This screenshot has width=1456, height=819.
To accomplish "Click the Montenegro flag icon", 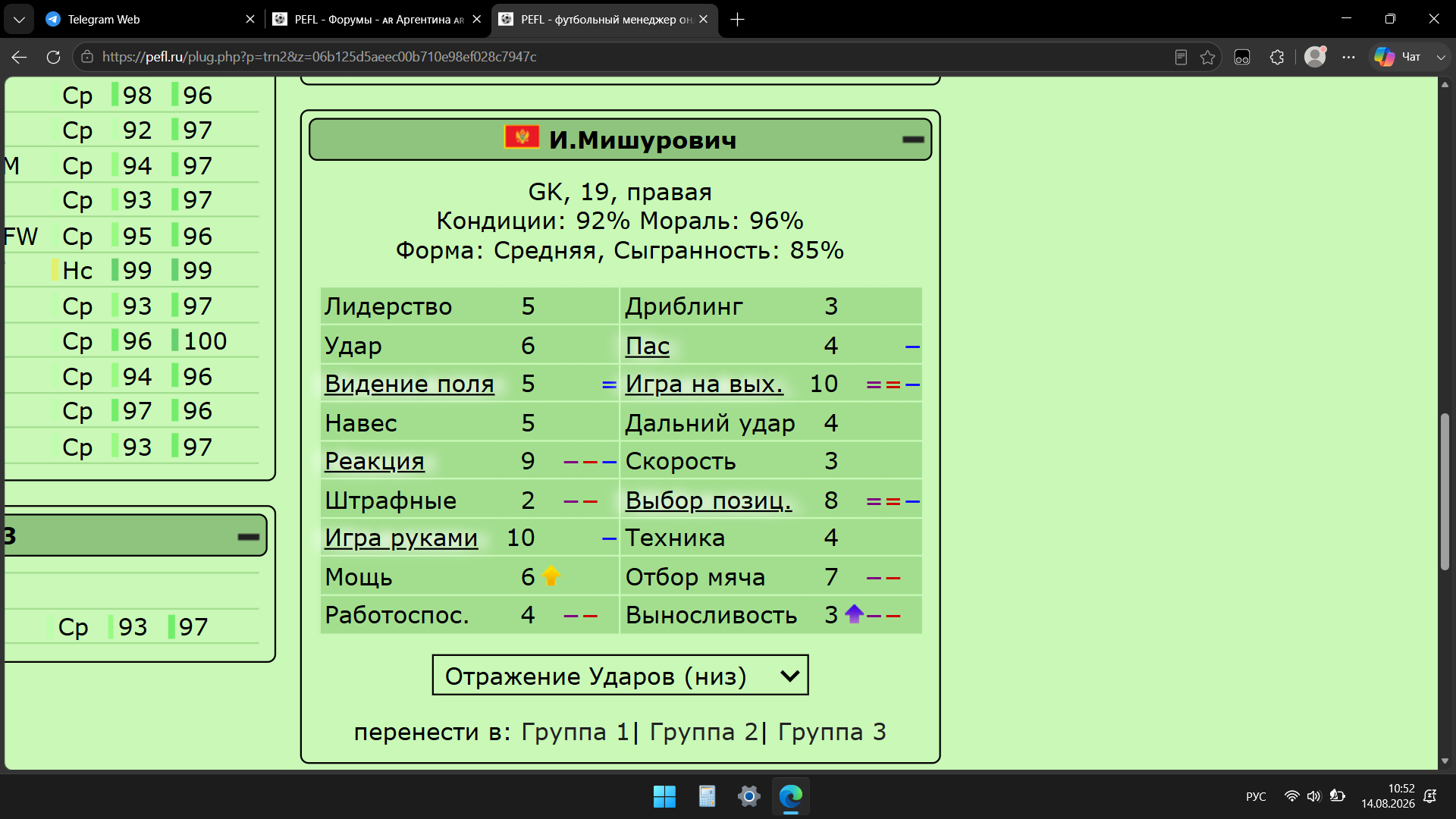I will pyautogui.click(x=522, y=137).
